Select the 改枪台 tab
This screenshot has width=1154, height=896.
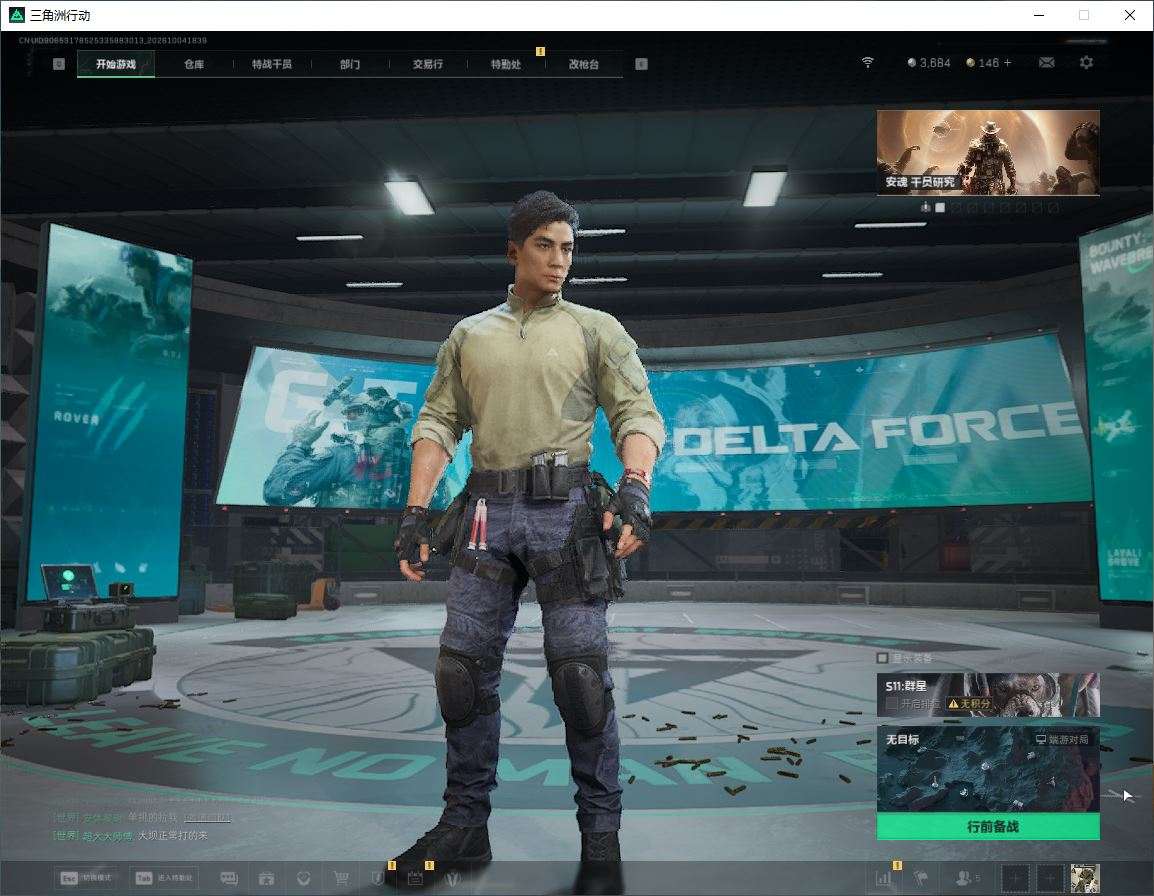pyautogui.click(x=584, y=64)
